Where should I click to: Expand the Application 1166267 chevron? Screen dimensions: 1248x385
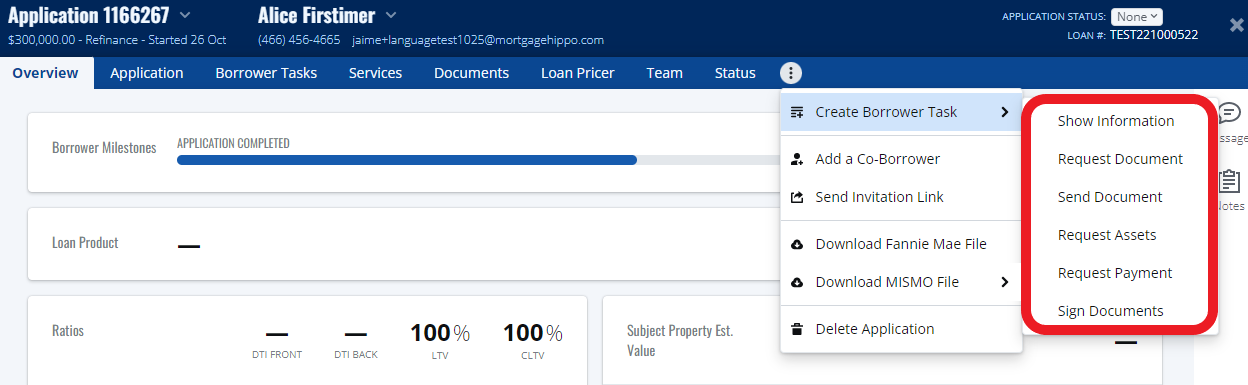point(185,15)
